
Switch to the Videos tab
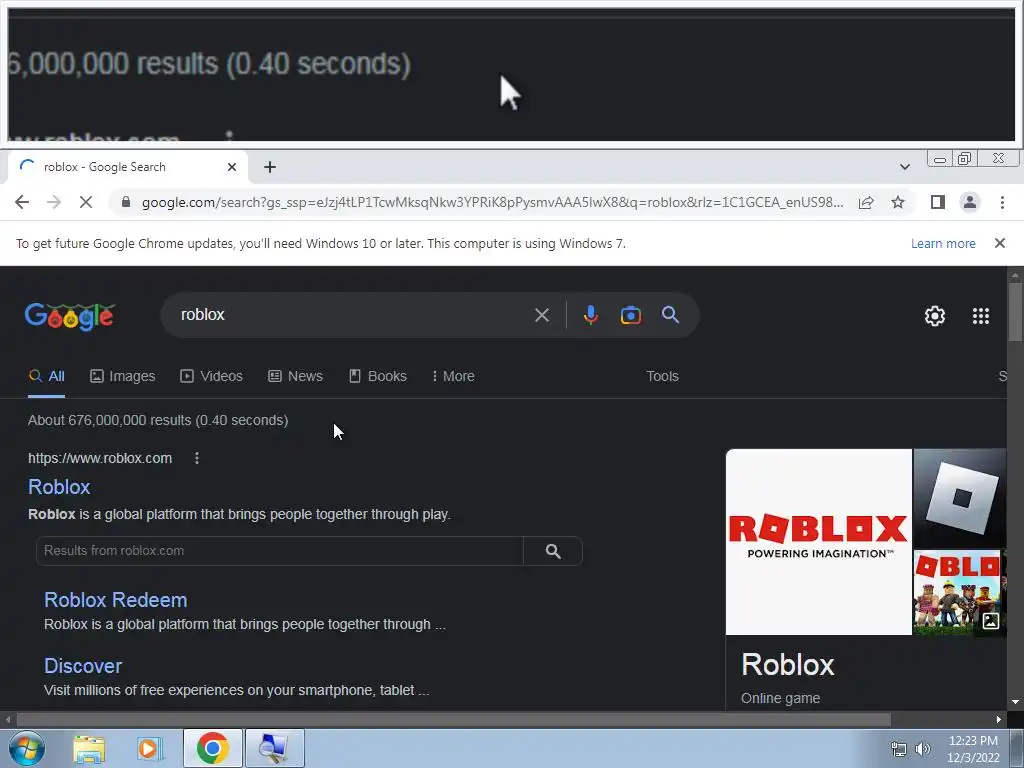(212, 376)
